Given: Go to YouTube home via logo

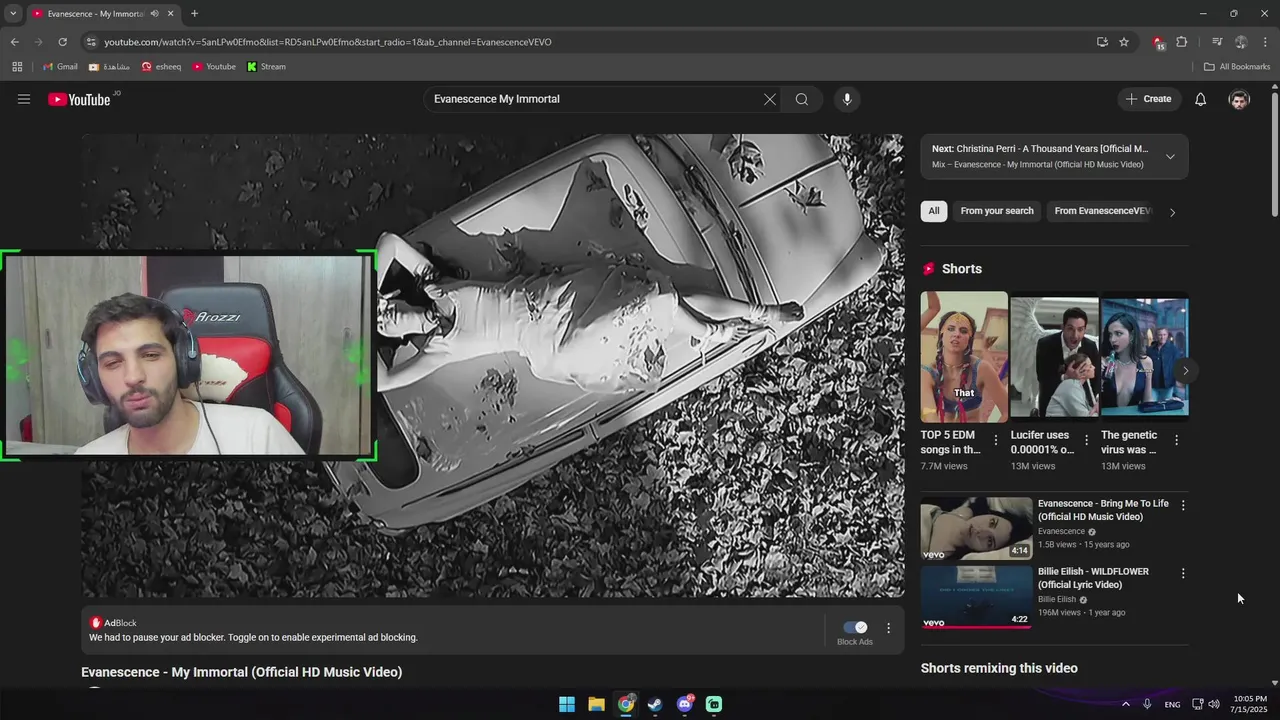Looking at the screenshot, I should (79, 99).
